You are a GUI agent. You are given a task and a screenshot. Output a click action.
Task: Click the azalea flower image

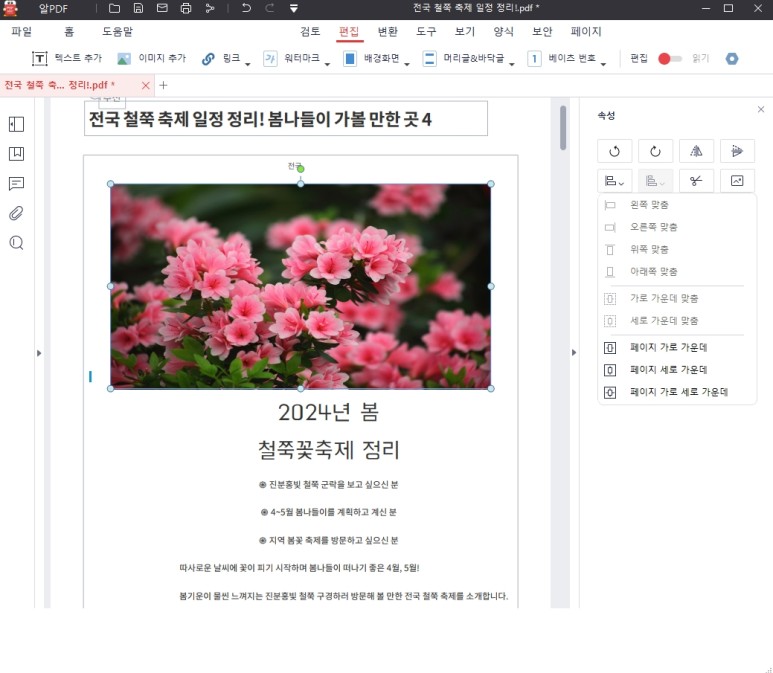(300, 286)
